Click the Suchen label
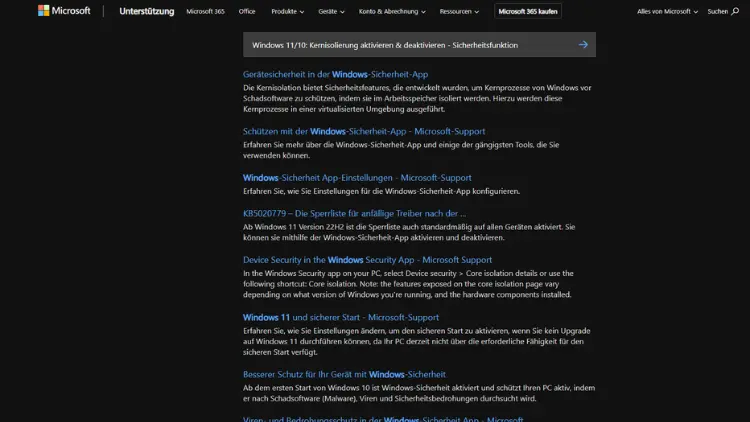Image resolution: width=750 pixels, height=422 pixels. tap(717, 11)
